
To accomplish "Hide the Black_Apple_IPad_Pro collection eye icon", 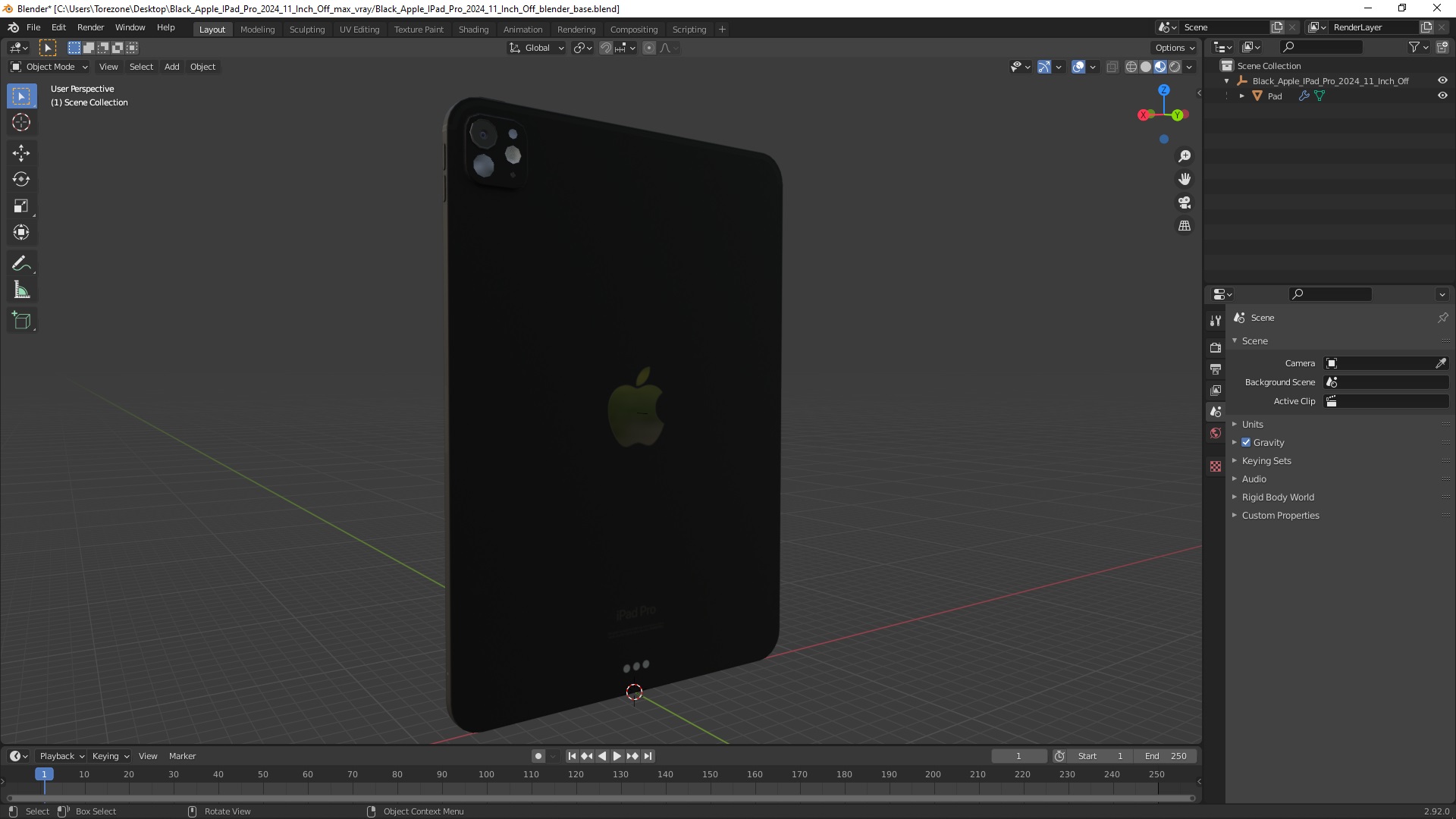I will coord(1442,80).
